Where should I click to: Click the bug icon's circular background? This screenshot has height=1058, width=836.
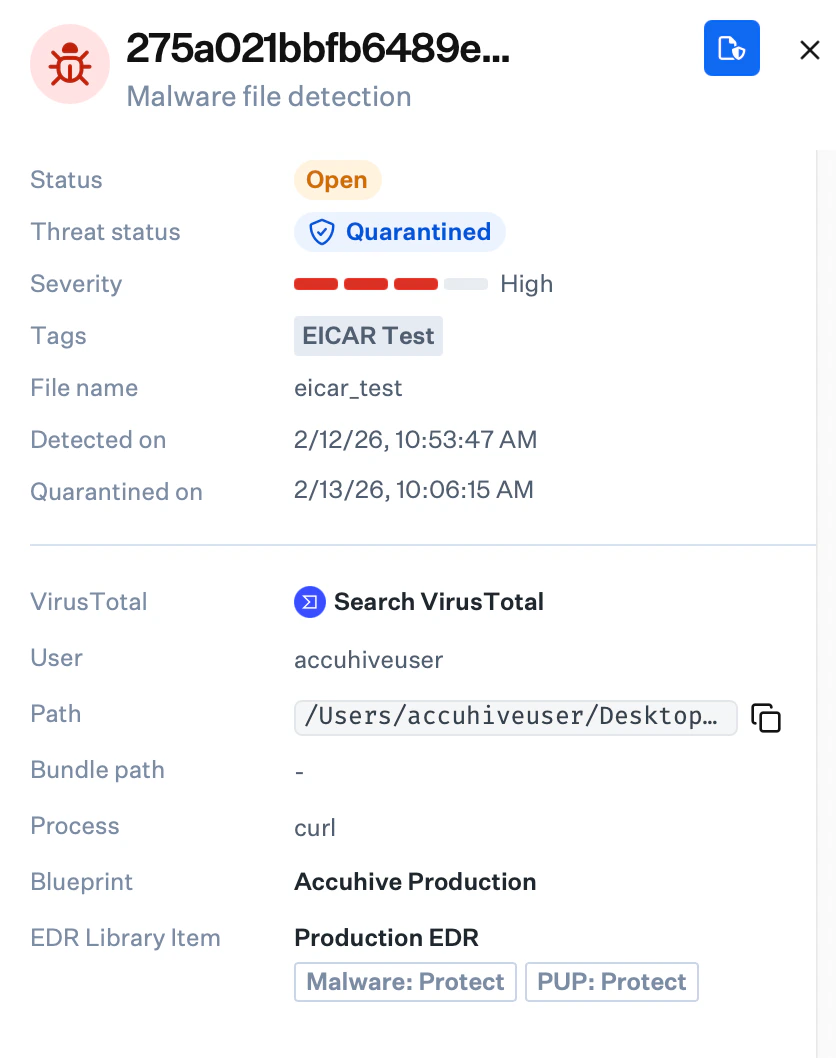coord(70,63)
